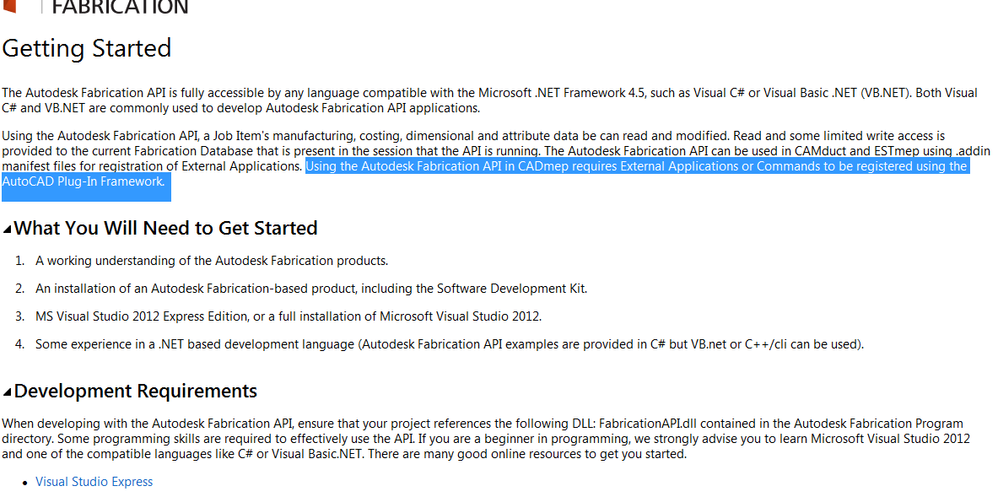Click the bullet beside Visual Studio Express

24,483
